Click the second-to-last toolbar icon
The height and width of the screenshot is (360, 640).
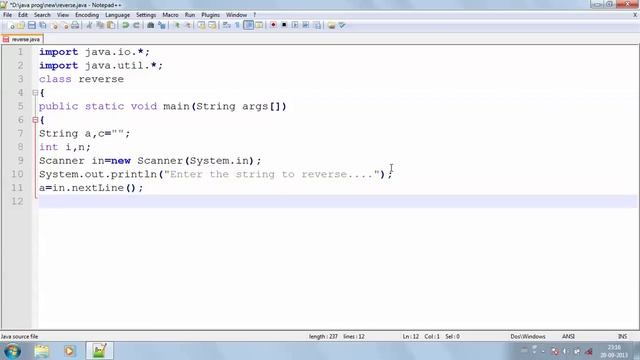[x=331, y=25]
